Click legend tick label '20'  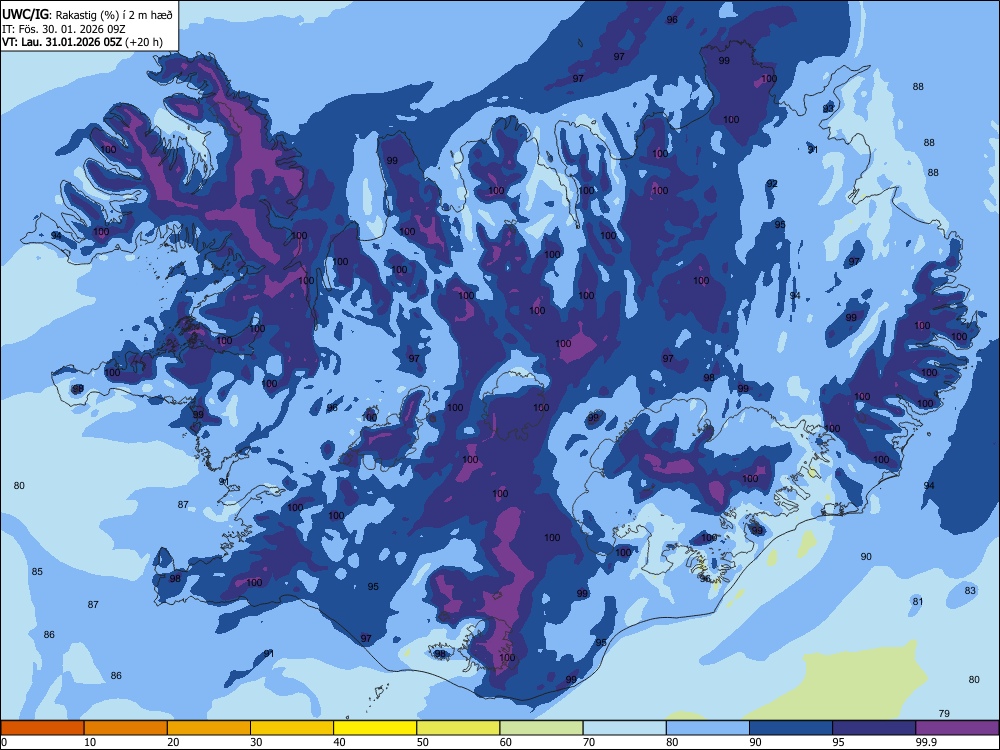(173, 742)
